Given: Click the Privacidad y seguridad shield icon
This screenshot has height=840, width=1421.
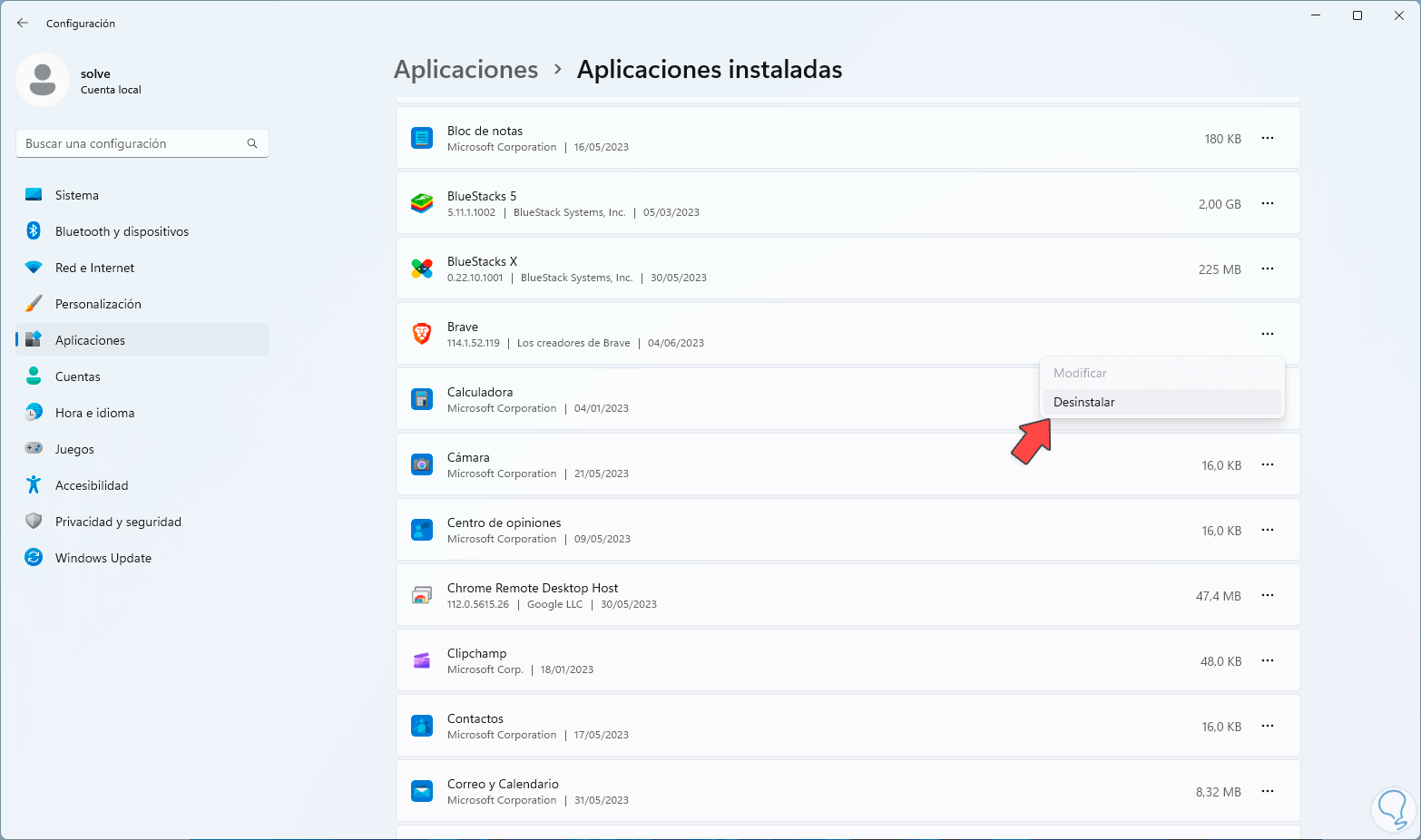Looking at the screenshot, I should [34, 522].
